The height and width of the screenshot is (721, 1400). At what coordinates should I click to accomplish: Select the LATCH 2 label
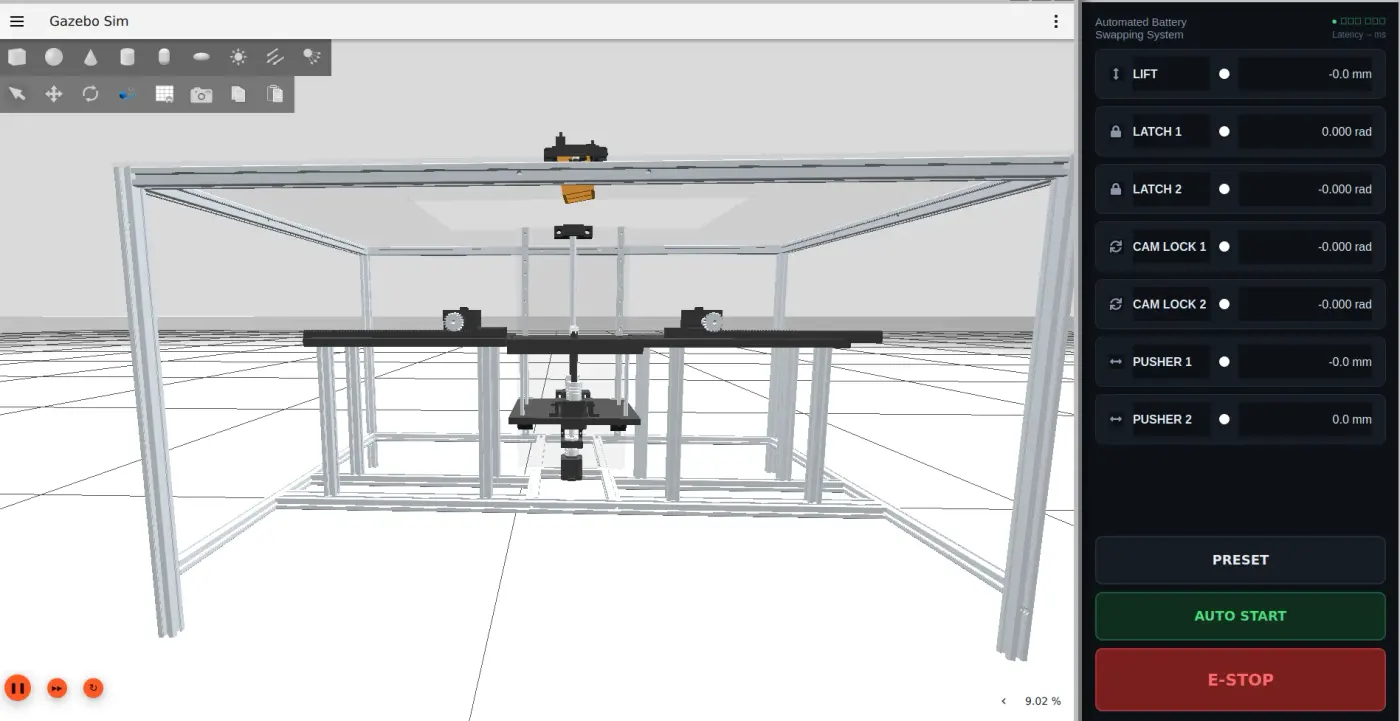1157,189
